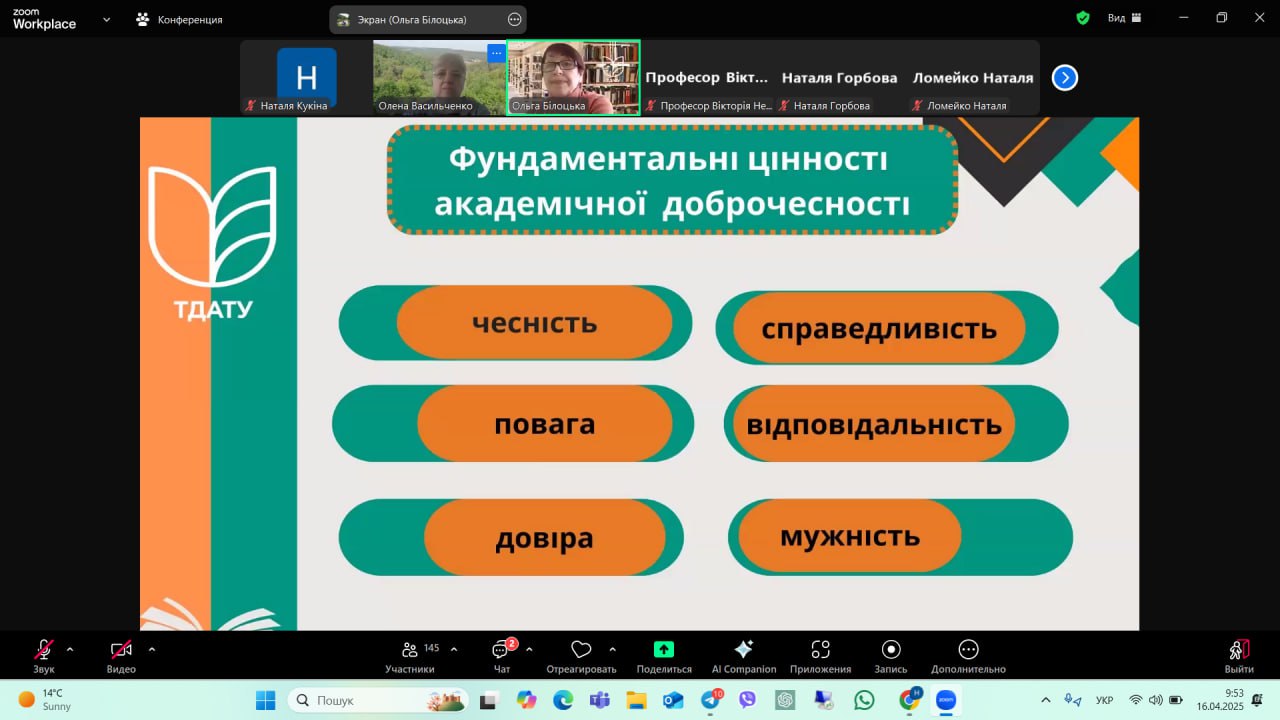Select the Олена Васильченко video thumbnail
Image resolution: width=1280 pixels, height=720 pixels.
click(440, 77)
